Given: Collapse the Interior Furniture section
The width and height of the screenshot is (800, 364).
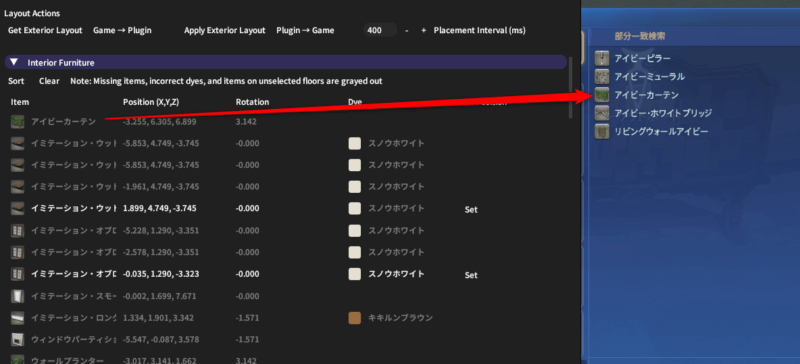Looking at the screenshot, I should pos(14,62).
